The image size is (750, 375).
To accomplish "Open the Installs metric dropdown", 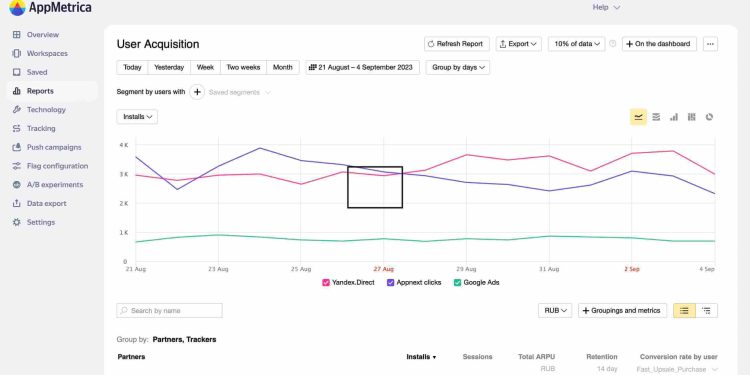I will coord(137,117).
